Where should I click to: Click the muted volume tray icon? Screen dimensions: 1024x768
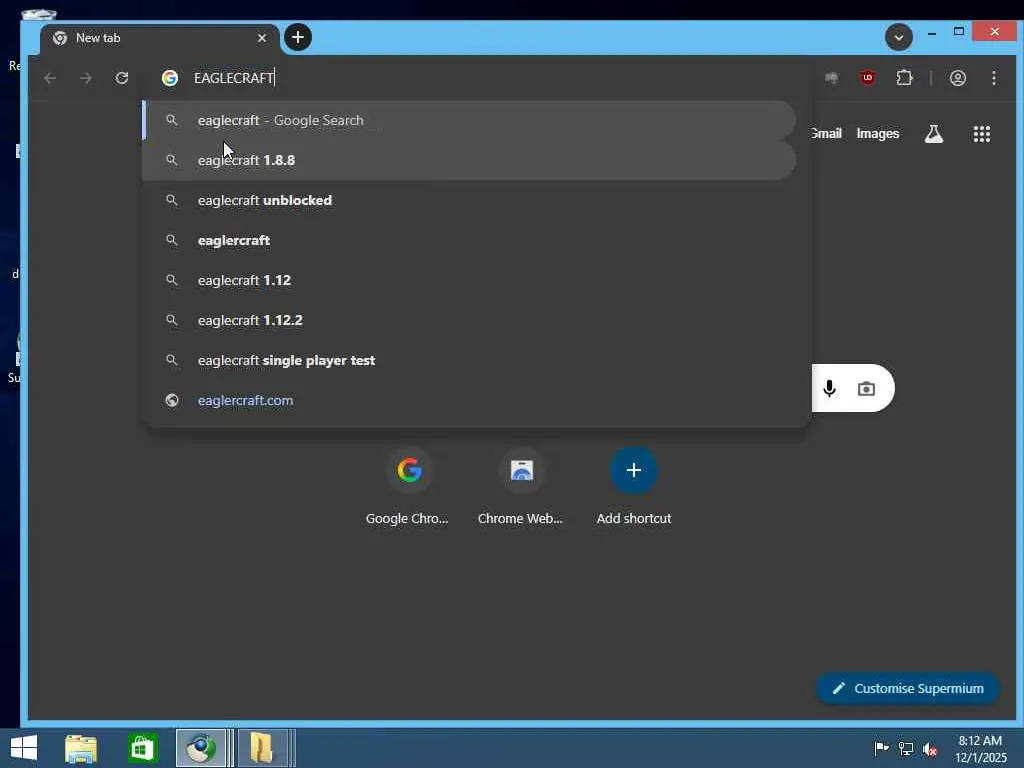pyautogui.click(x=930, y=748)
